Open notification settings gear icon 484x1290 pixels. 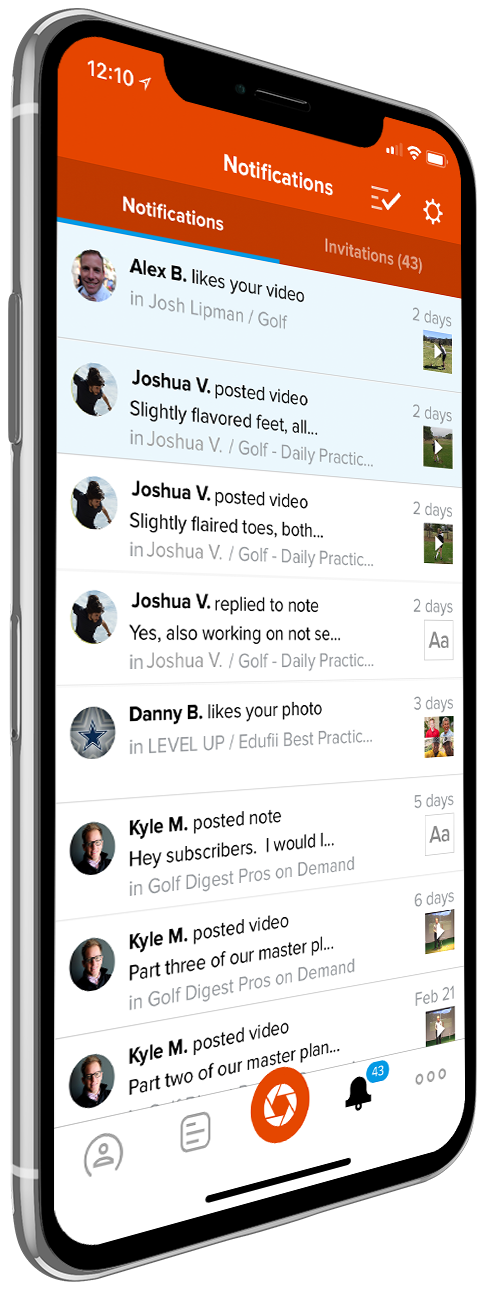coord(432,211)
